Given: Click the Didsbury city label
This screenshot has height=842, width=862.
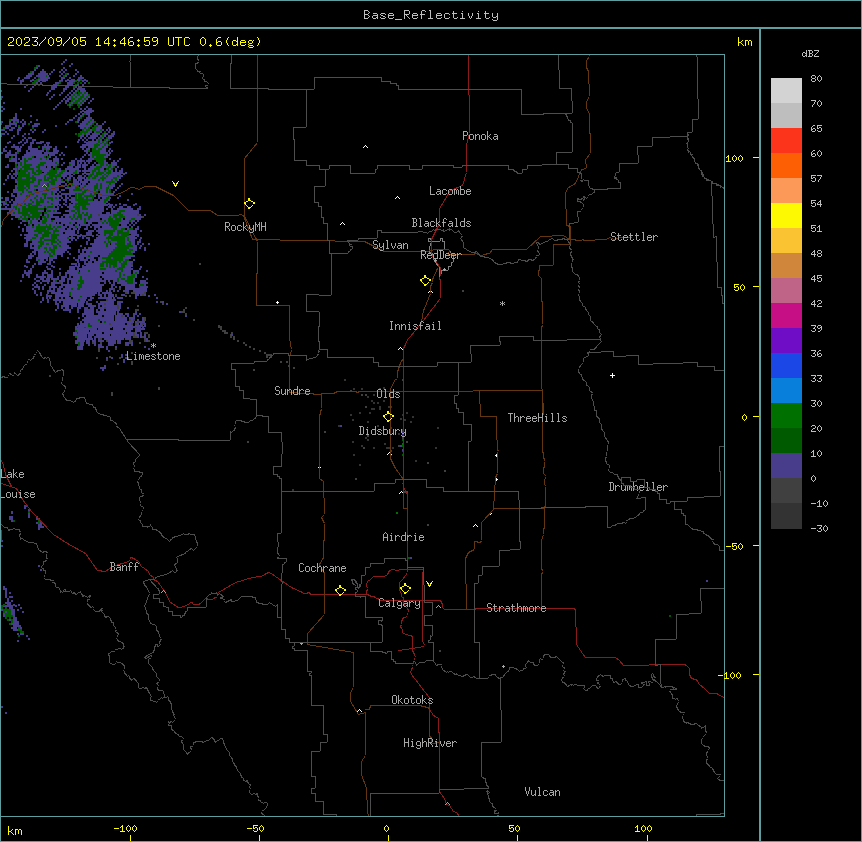Looking at the screenshot, I should 383,431.
